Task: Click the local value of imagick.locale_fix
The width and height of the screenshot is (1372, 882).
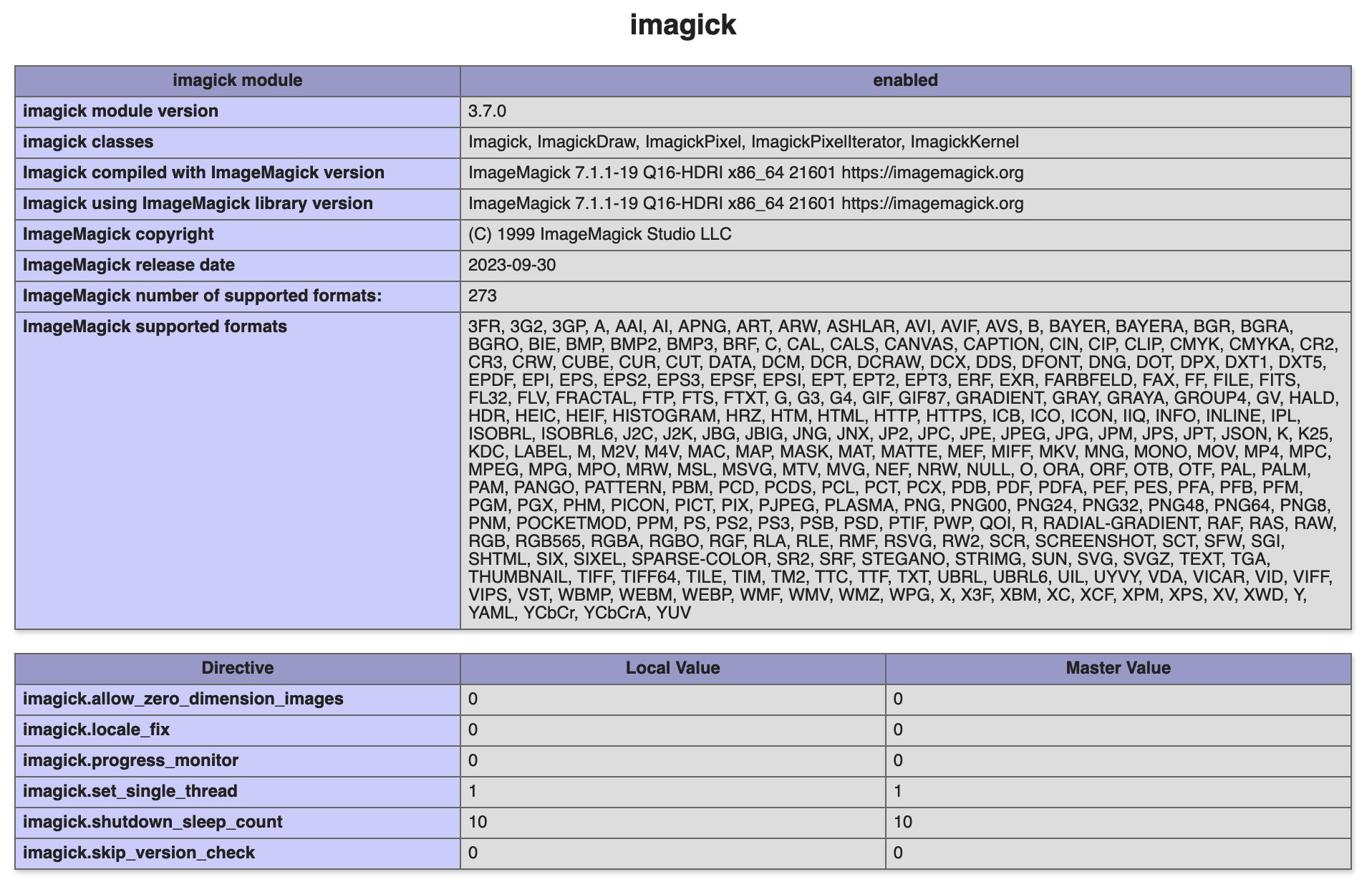Action: pos(473,730)
